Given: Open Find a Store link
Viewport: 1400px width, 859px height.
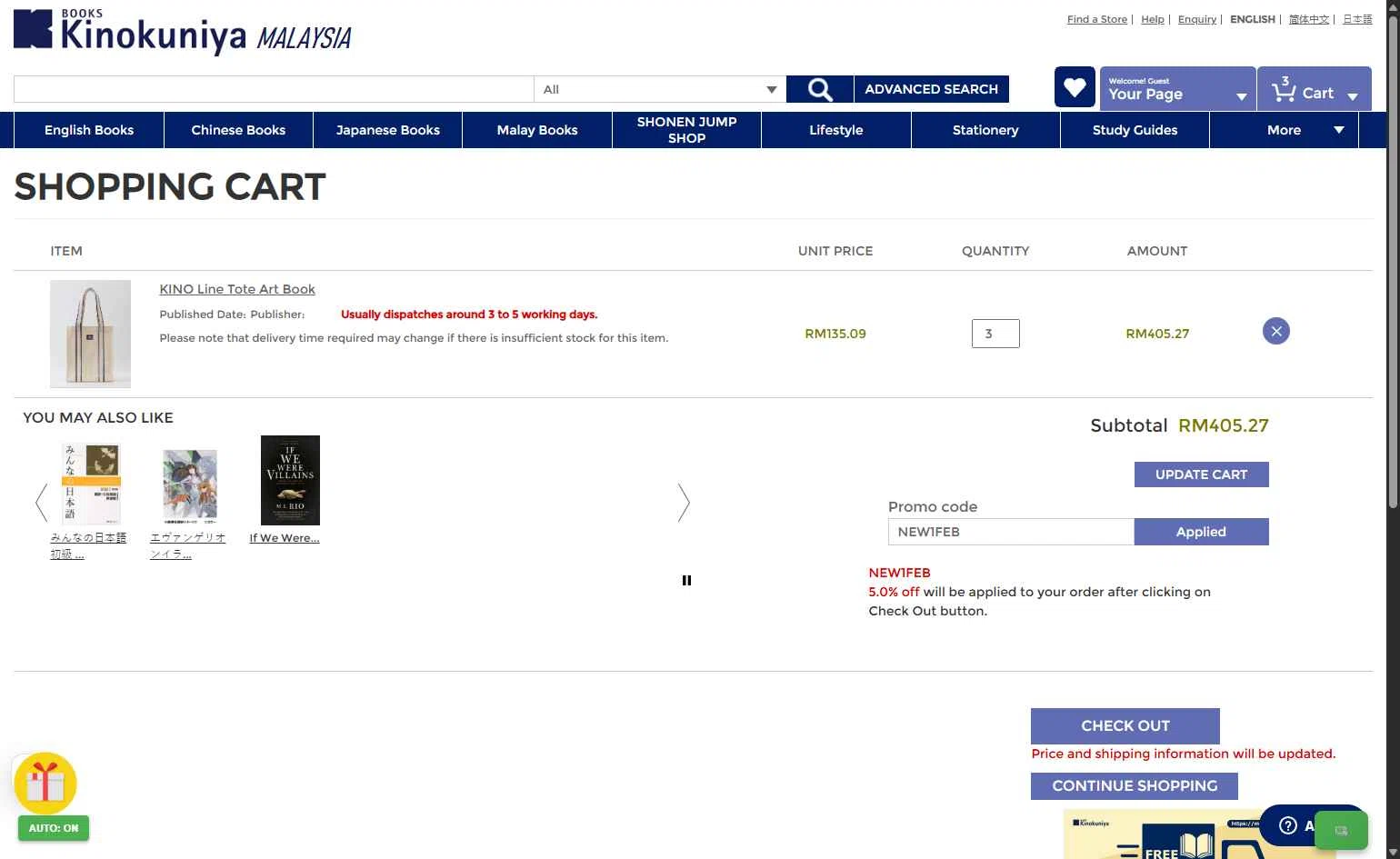Looking at the screenshot, I should click(x=1097, y=19).
